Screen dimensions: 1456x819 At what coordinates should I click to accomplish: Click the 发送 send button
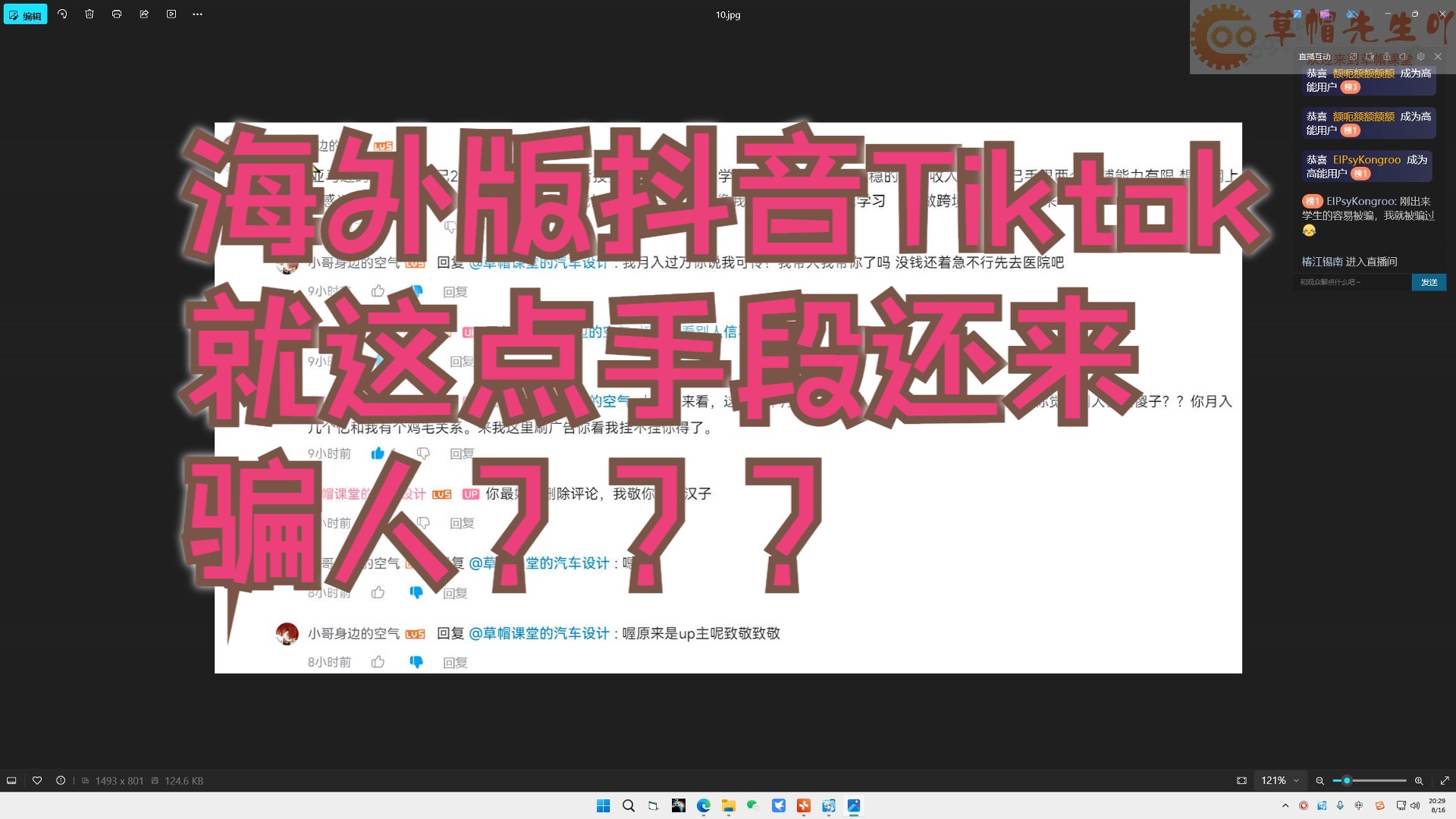tap(1429, 282)
